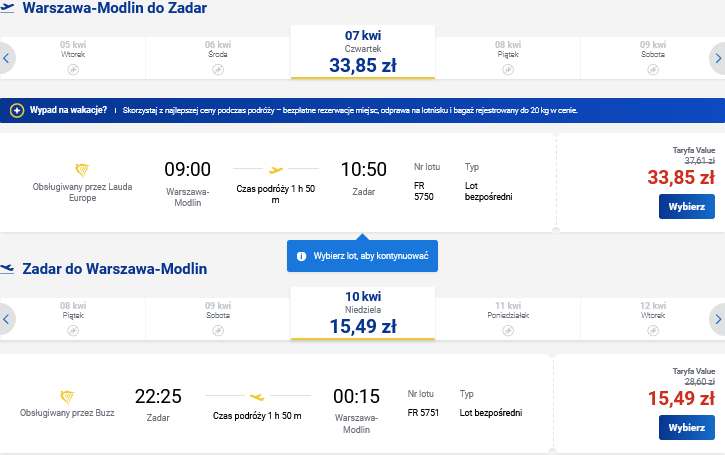
Task: Show later return dates with right arrow
Action: 718,319
